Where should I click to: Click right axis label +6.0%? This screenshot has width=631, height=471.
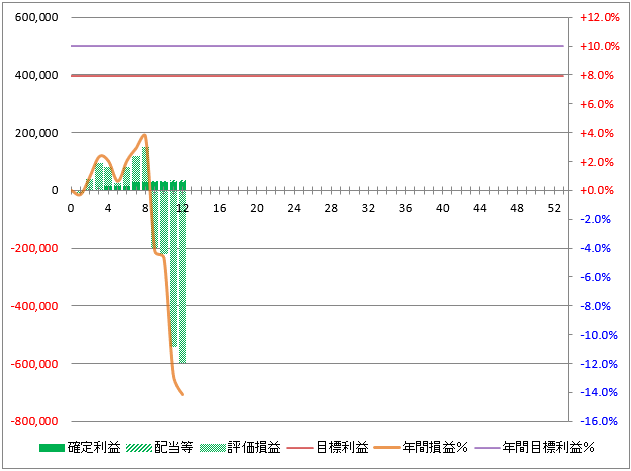[597, 104]
